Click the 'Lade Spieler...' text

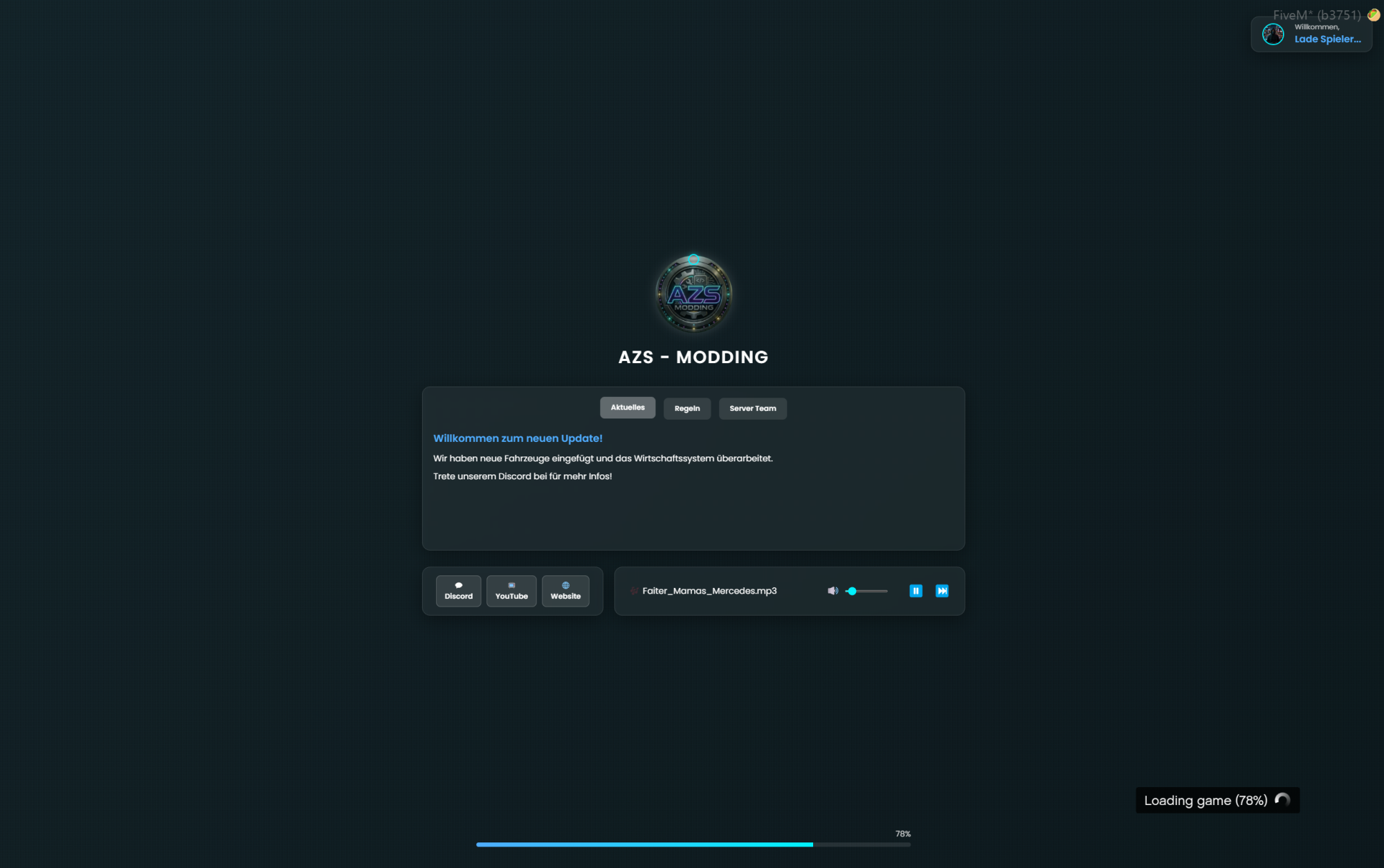[x=1327, y=39]
